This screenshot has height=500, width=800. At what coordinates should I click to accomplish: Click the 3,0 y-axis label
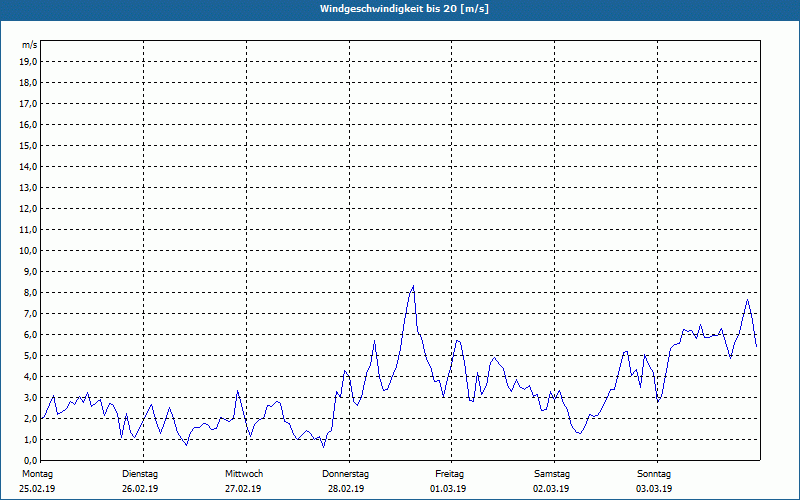(x=30, y=397)
